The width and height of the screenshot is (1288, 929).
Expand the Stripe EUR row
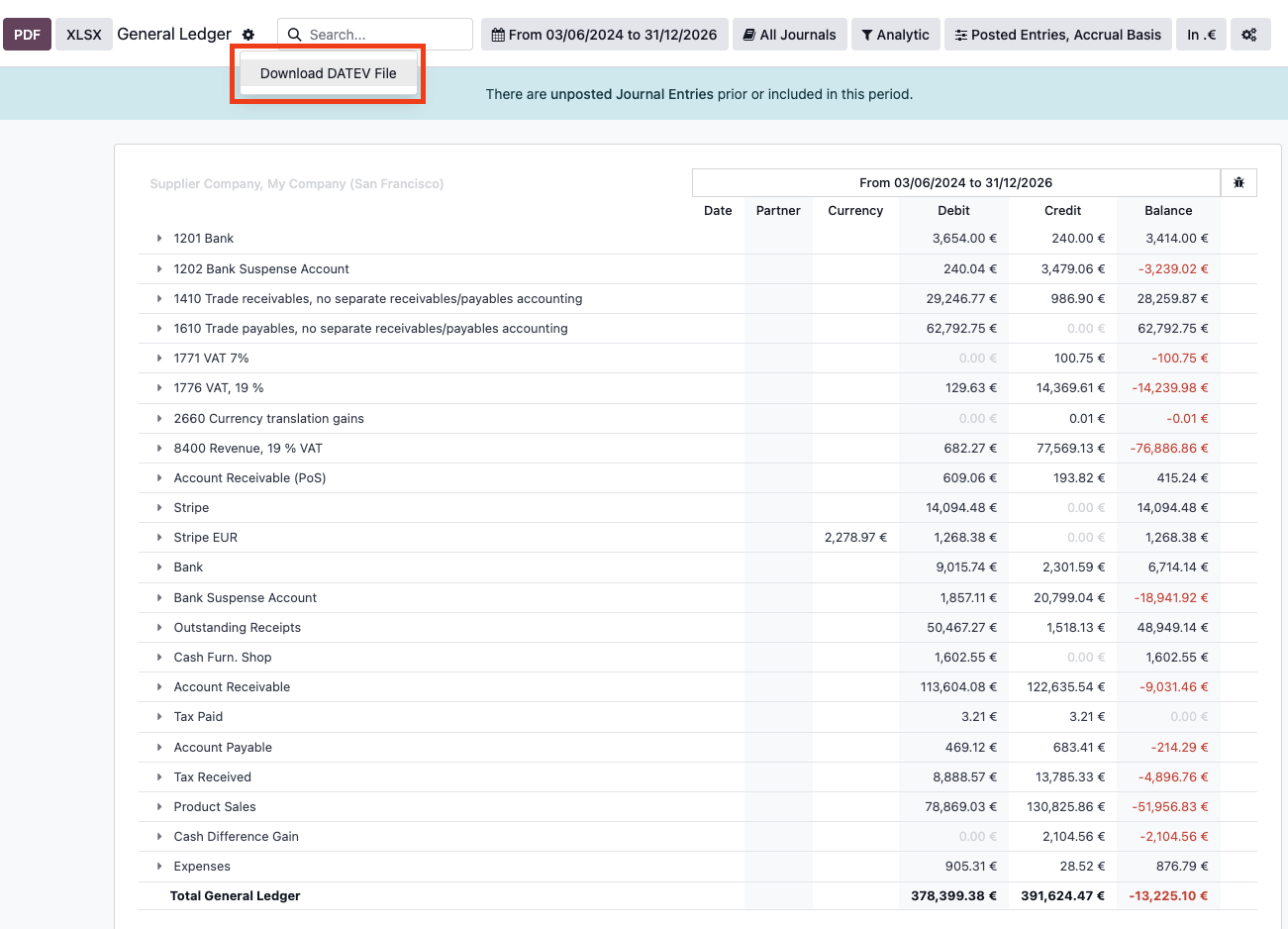pos(159,538)
